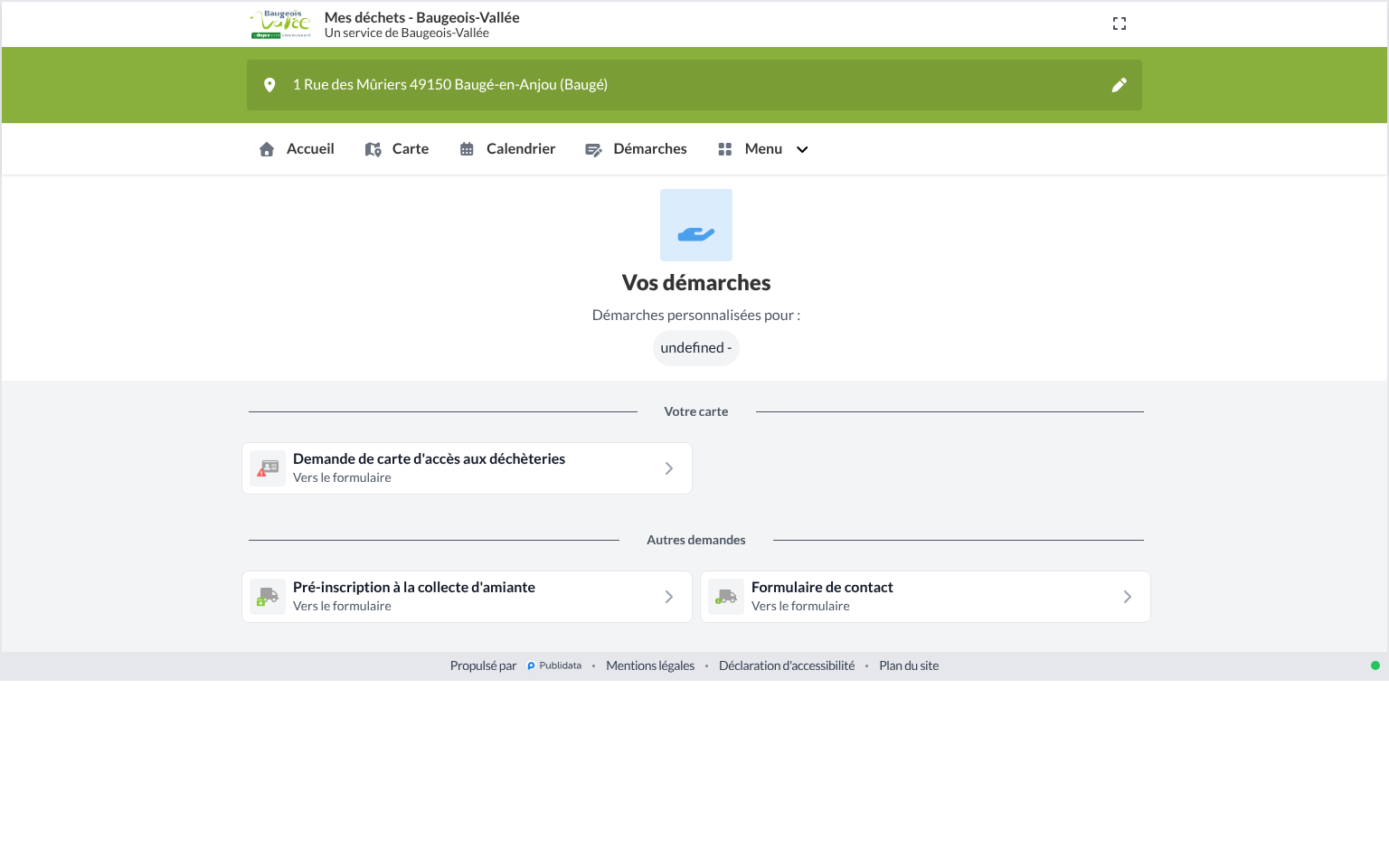Edit the address with pencil icon
Screen dimensions: 1389x868
pyautogui.click(x=1119, y=85)
